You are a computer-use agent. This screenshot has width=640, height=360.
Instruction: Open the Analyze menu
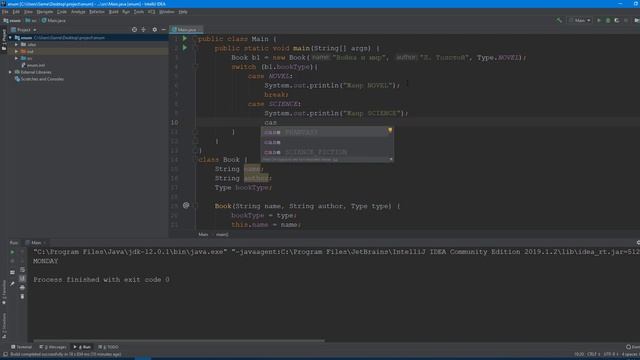pyautogui.click(x=78, y=12)
